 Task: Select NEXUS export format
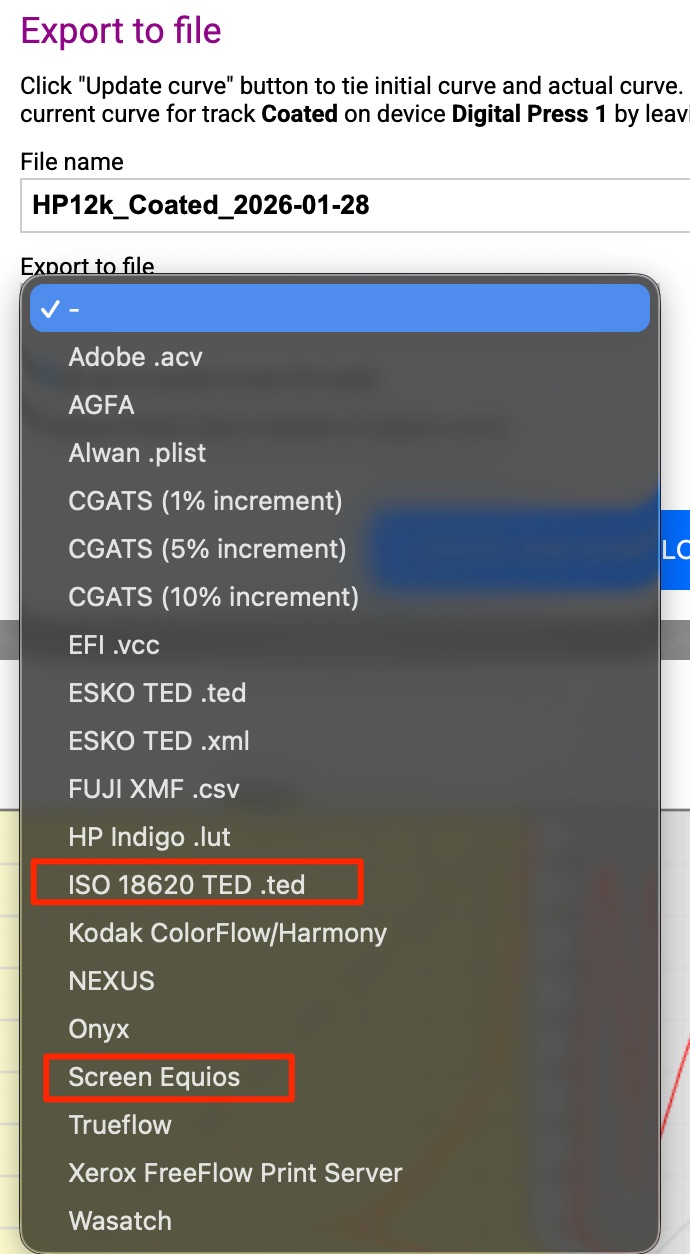pyautogui.click(x=111, y=981)
